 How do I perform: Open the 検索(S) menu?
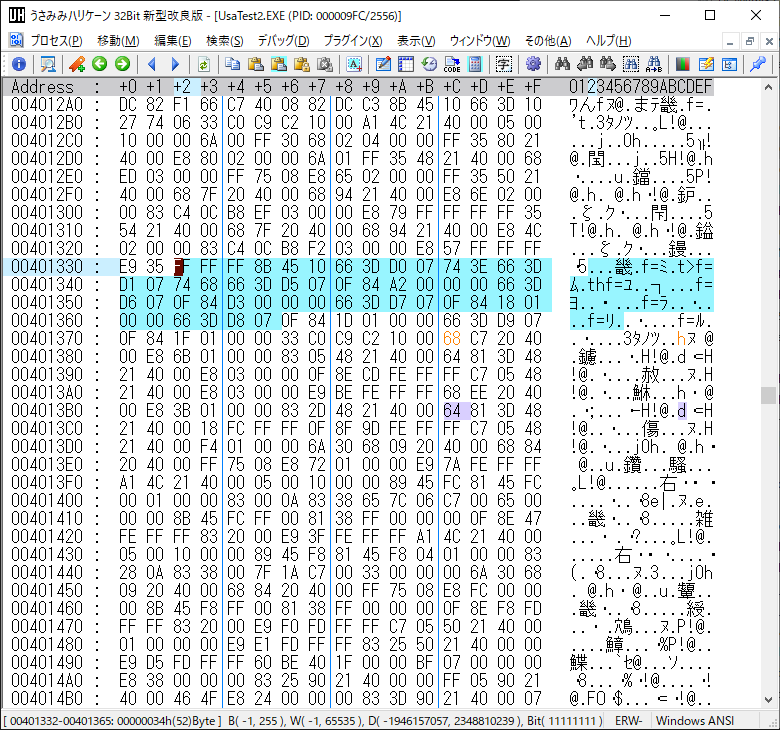(224, 40)
